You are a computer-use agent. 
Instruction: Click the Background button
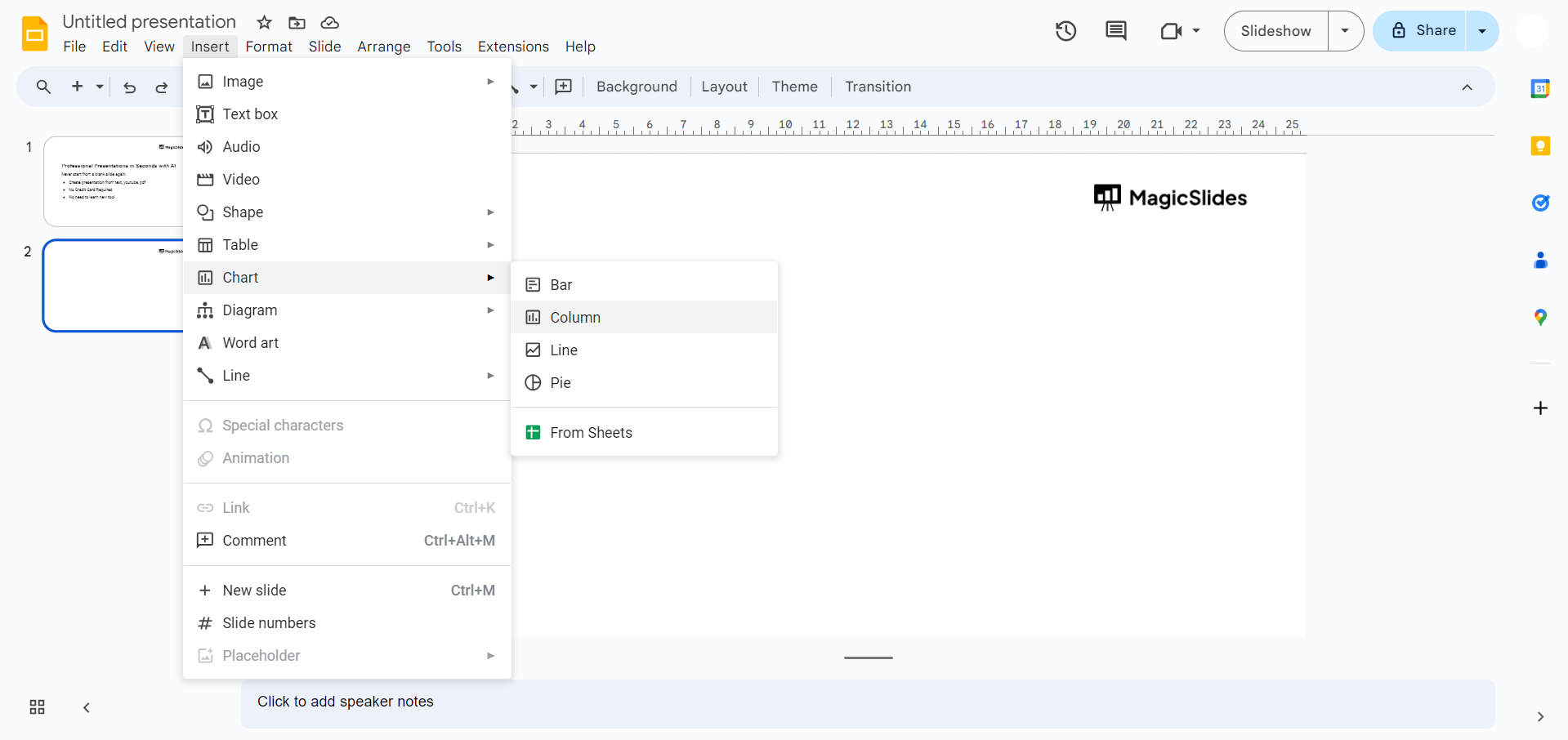pyautogui.click(x=637, y=87)
